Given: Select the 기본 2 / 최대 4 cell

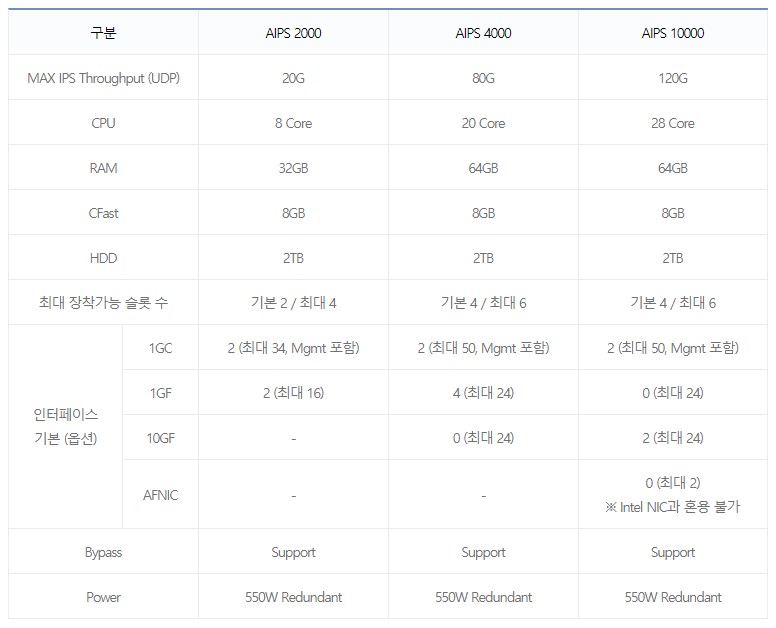Looking at the screenshot, I should (293, 302).
